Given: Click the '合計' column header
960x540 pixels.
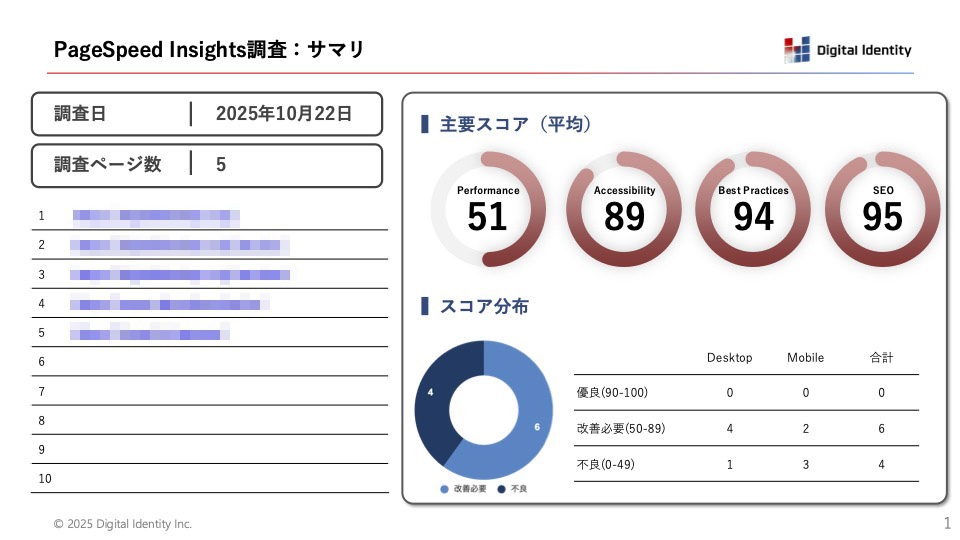Looking at the screenshot, I should (x=882, y=358).
